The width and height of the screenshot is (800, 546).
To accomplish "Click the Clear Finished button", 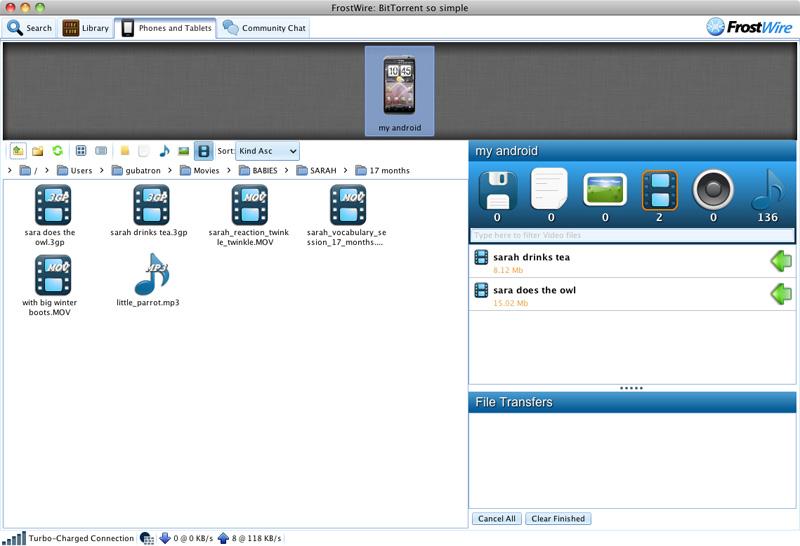I will pyautogui.click(x=558, y=519).
